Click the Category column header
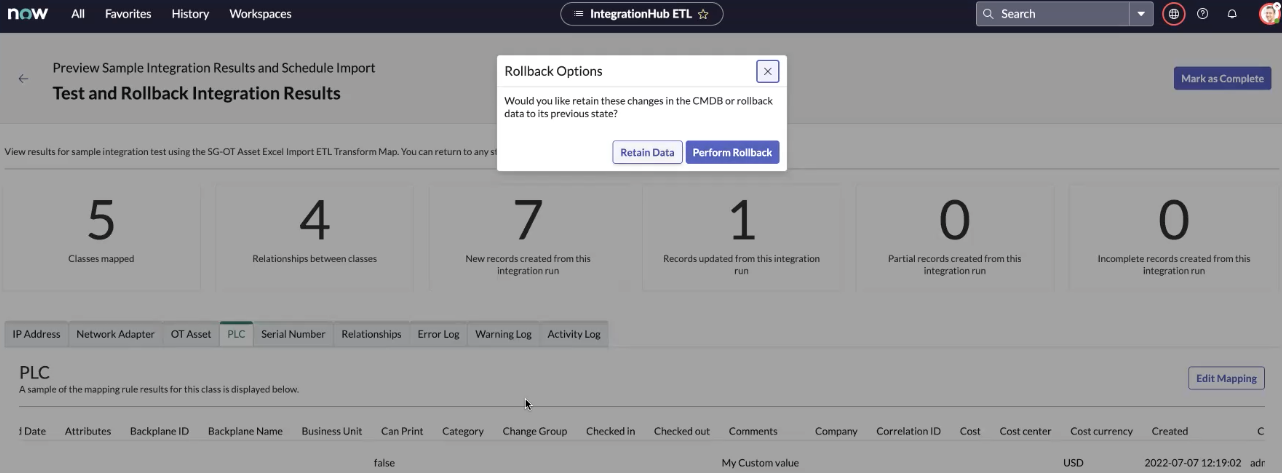Image resolution: width=1282 pixels, height=473 pixels. point(463,431)
